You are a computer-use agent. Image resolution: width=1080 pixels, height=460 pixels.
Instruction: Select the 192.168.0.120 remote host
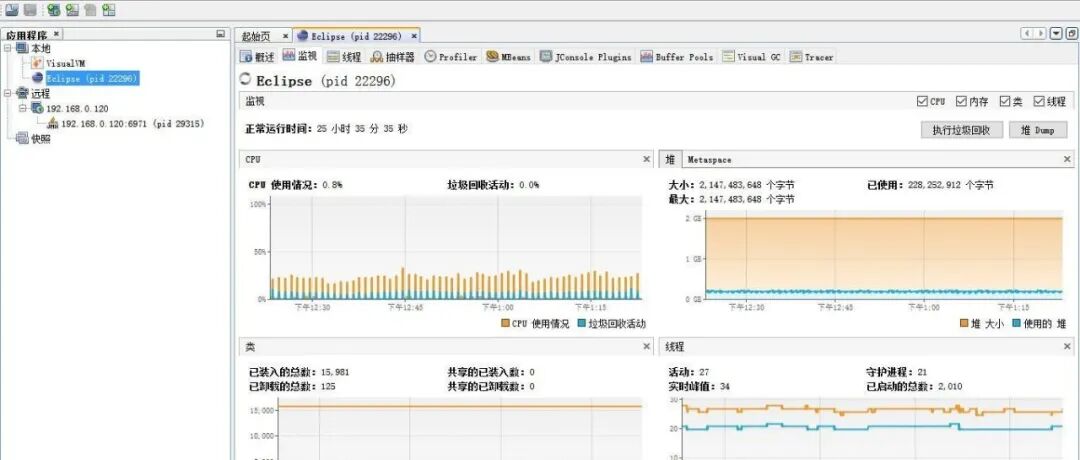[x=77, y=109]
